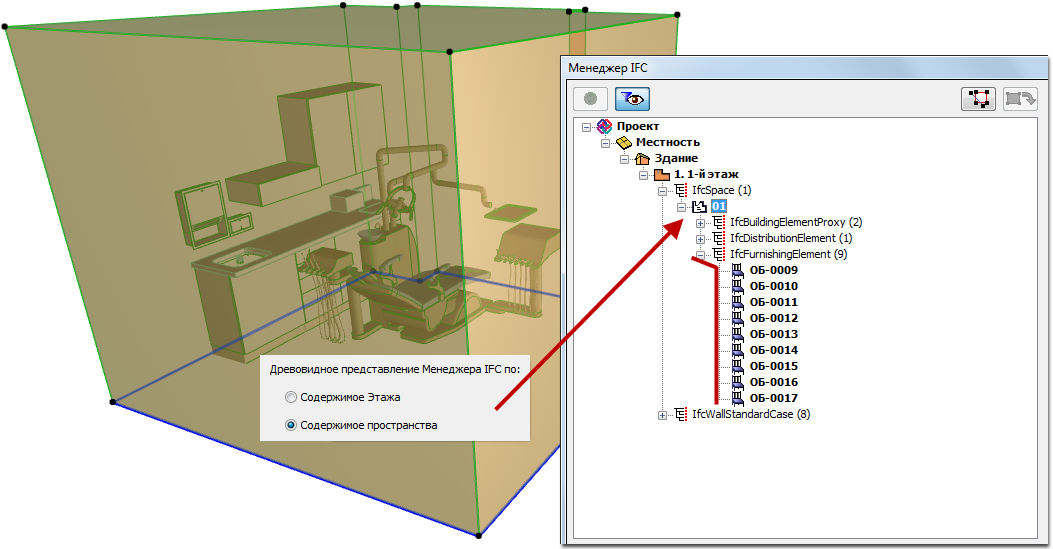Click the IfcDistributionElement group icon
Image resolution: width=1053 pixels, height=549 pixels.
(x=719, y=238)
